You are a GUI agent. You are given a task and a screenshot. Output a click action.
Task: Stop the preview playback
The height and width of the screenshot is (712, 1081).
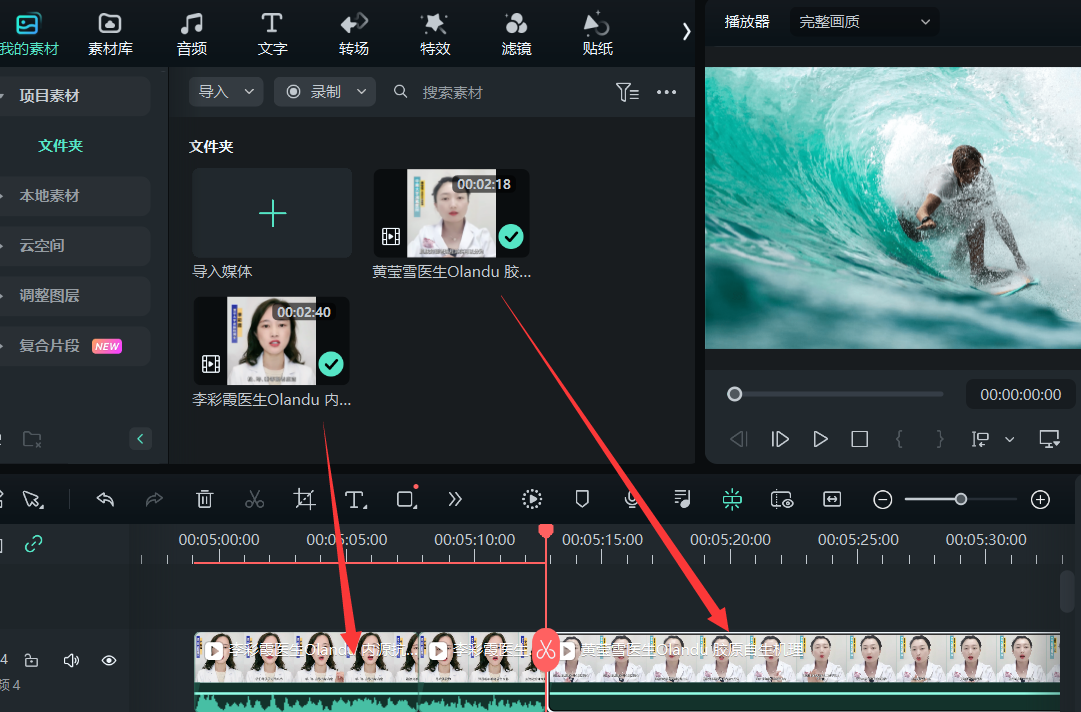point(860,439)
